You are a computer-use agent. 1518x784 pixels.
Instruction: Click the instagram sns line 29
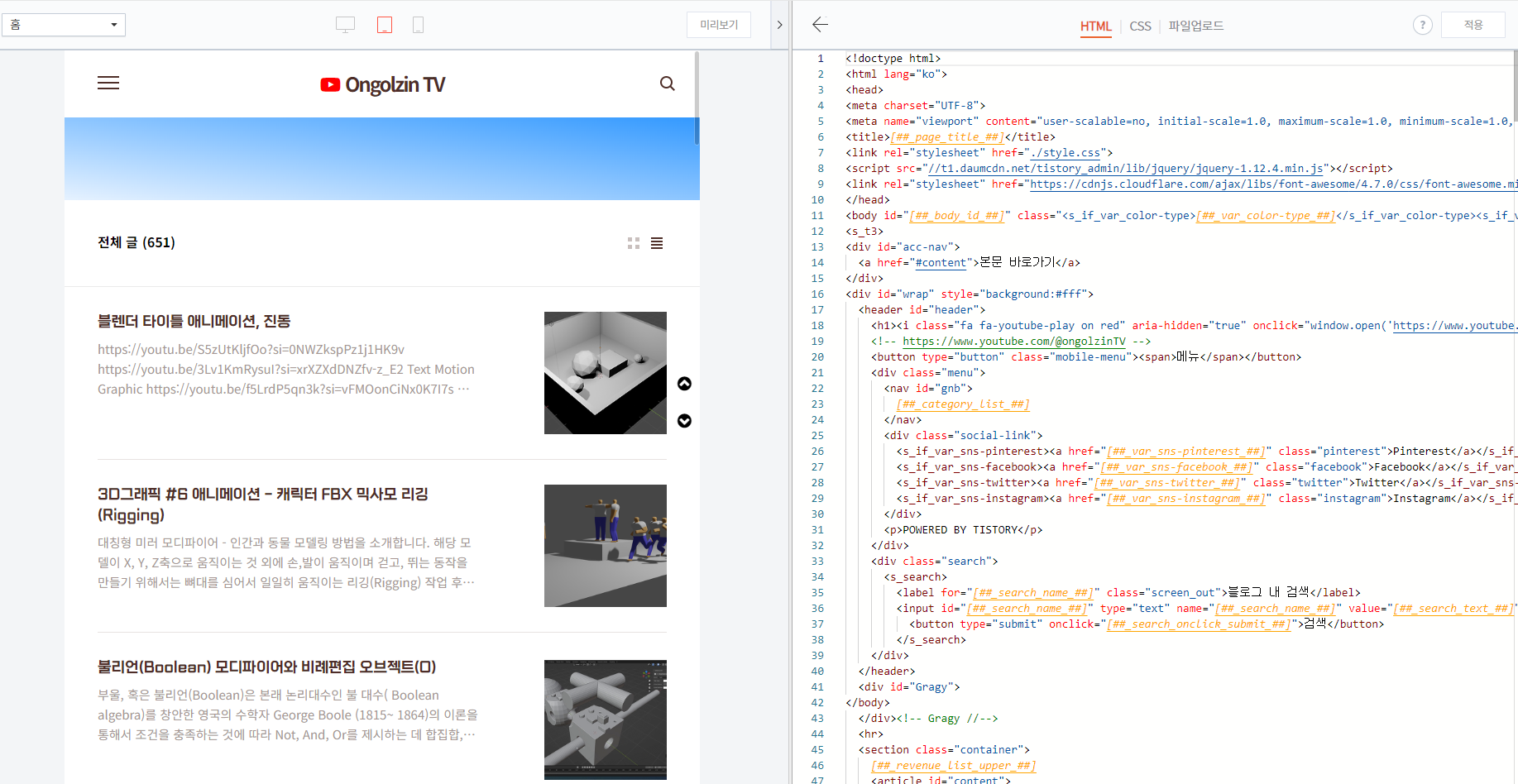pyautogui.click(x=1205, y=499)
